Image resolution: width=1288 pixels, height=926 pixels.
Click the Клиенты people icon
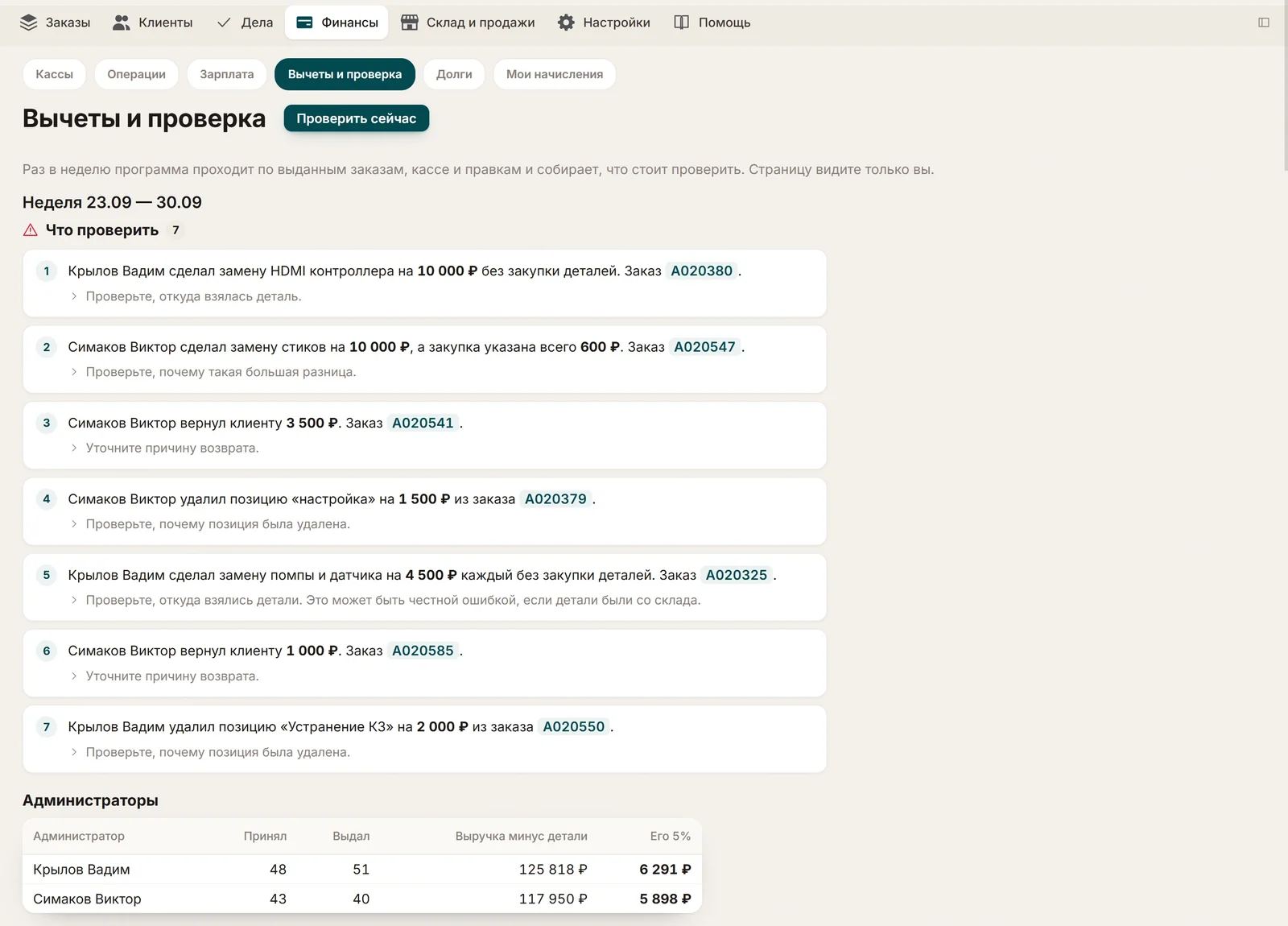122,23
